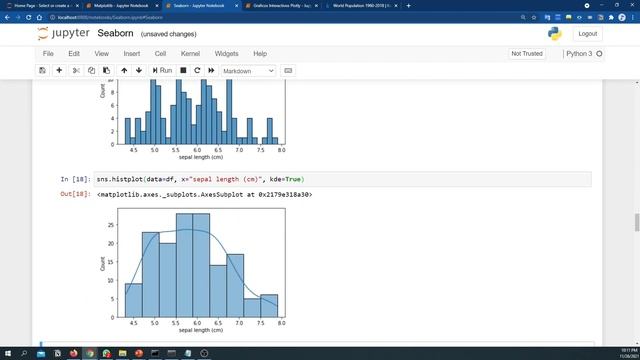Click the Python 3 kernel indicator
This screenshot has width=640, height=360.
(x=584, y=53)
